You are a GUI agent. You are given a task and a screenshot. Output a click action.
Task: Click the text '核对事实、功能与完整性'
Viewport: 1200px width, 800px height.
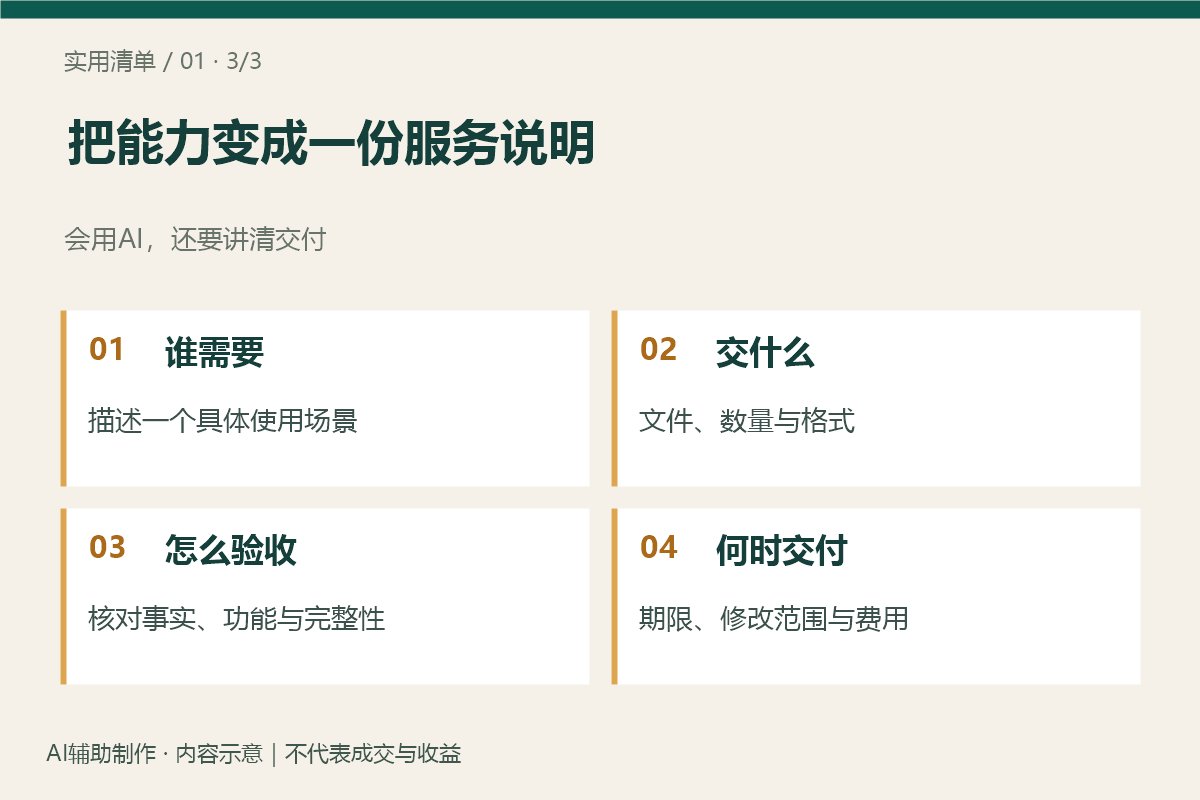(237, 618)
